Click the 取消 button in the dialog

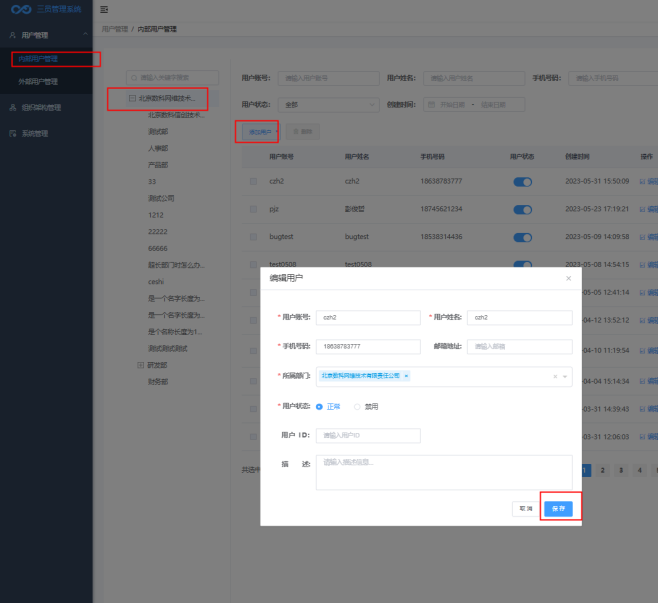point(524,508)
